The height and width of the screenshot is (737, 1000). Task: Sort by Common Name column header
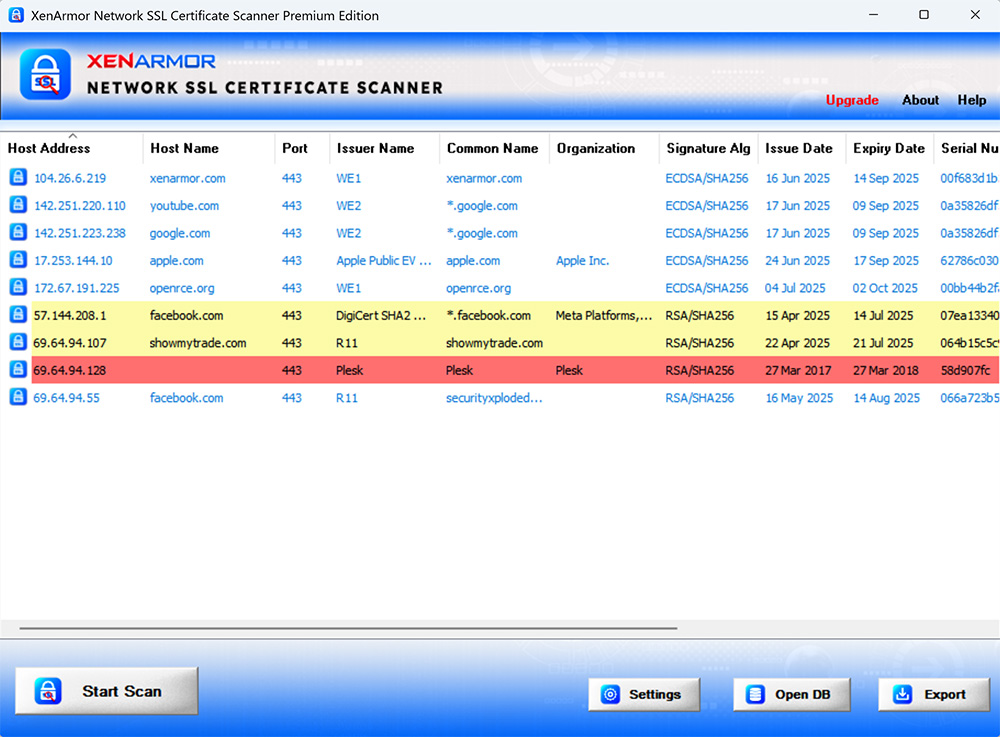click(495, 149)
